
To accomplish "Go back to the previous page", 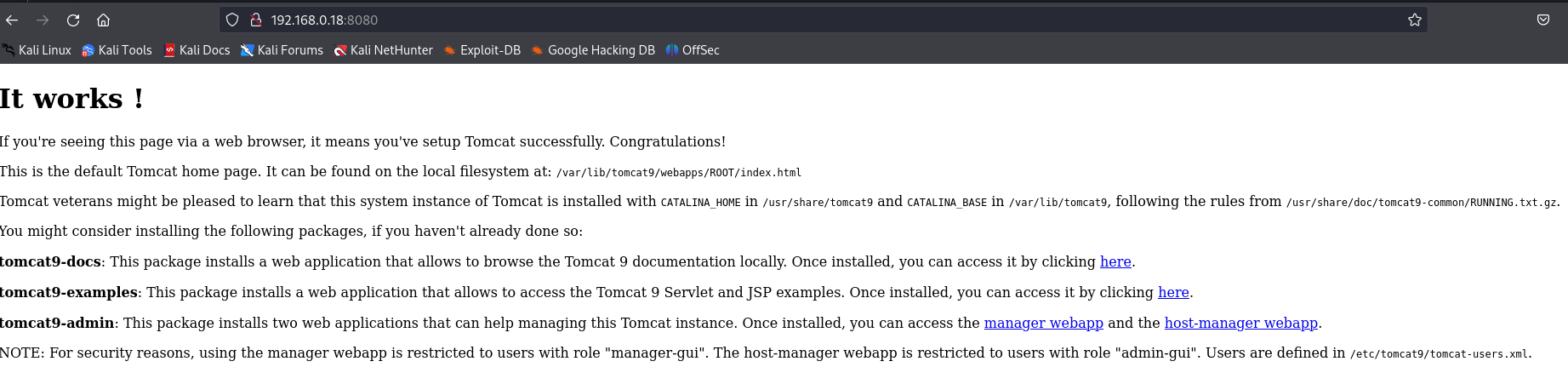I will pos(12,20).
